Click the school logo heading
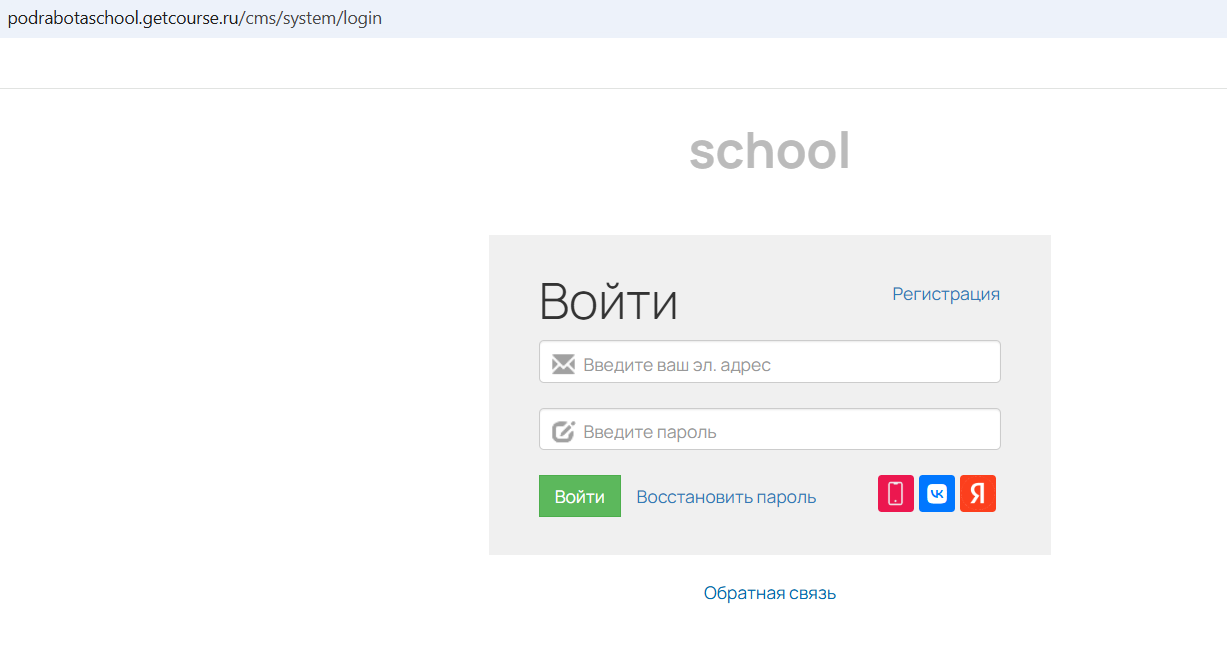Screen dimensions: 1227x666 click(x=770, y=151)
